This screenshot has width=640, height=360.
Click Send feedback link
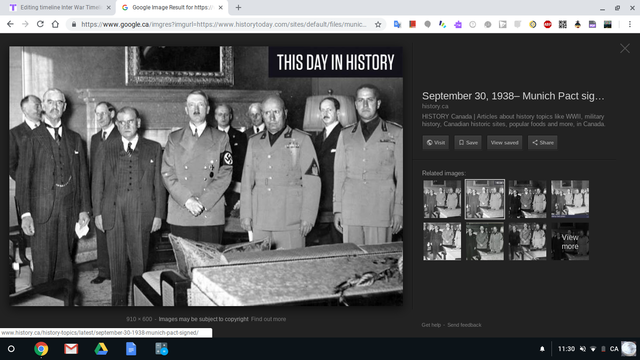point(464,325)
